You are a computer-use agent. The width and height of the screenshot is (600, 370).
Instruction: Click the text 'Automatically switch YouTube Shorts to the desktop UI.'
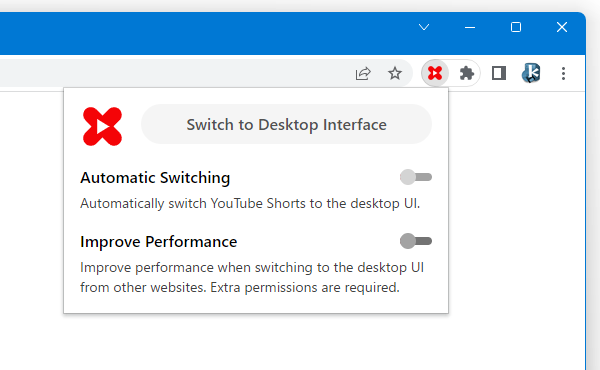[250, 203]
